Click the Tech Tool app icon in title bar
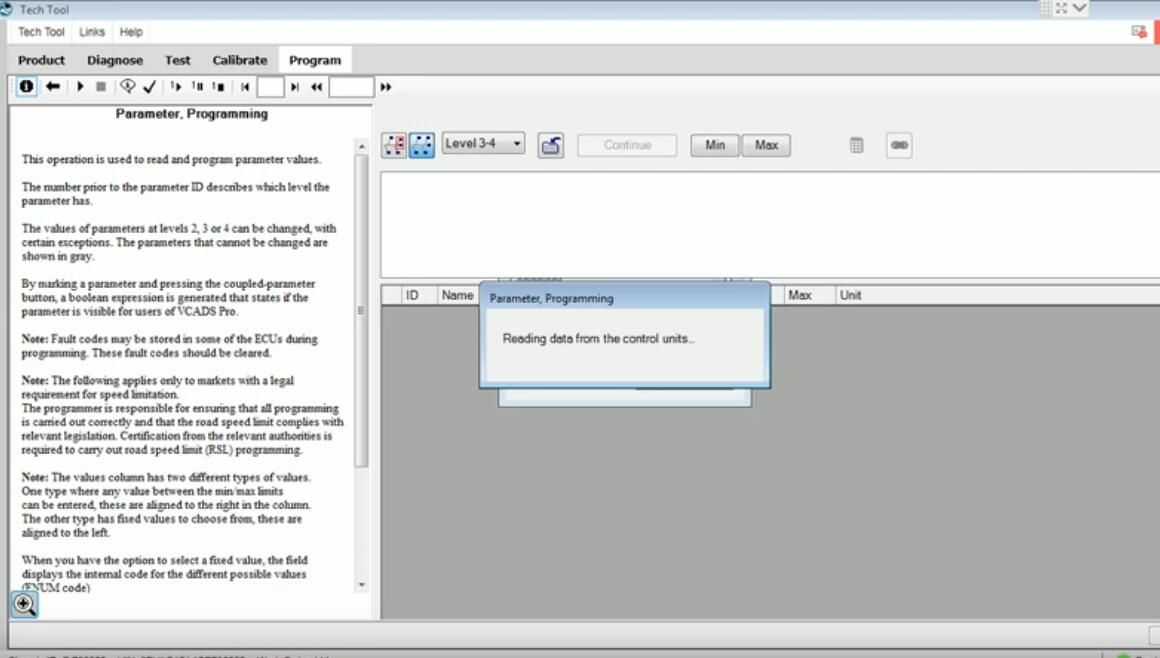 (x=7, y=9)
